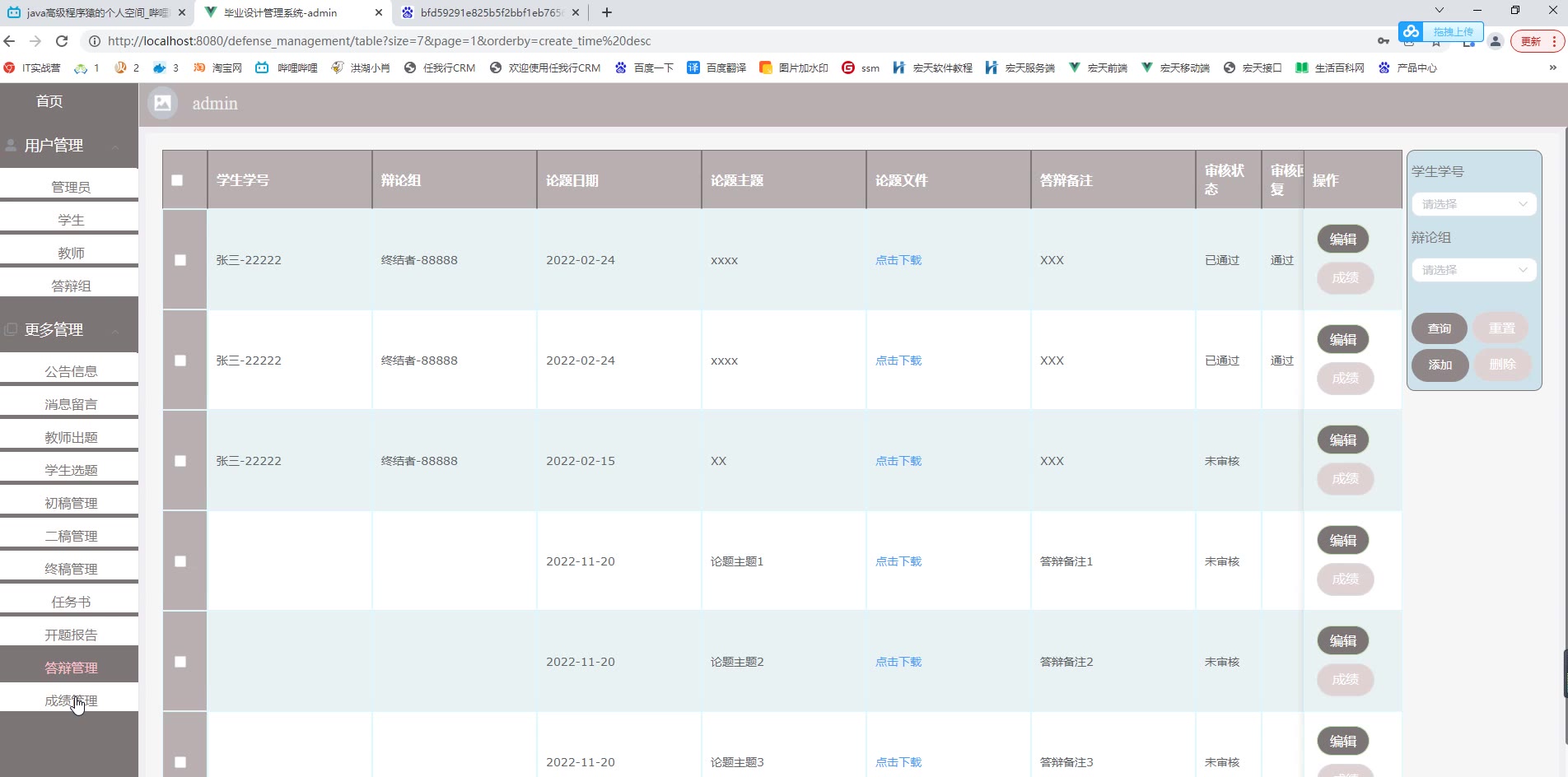Open a new browser tab with the plus icon

[607, 12]
